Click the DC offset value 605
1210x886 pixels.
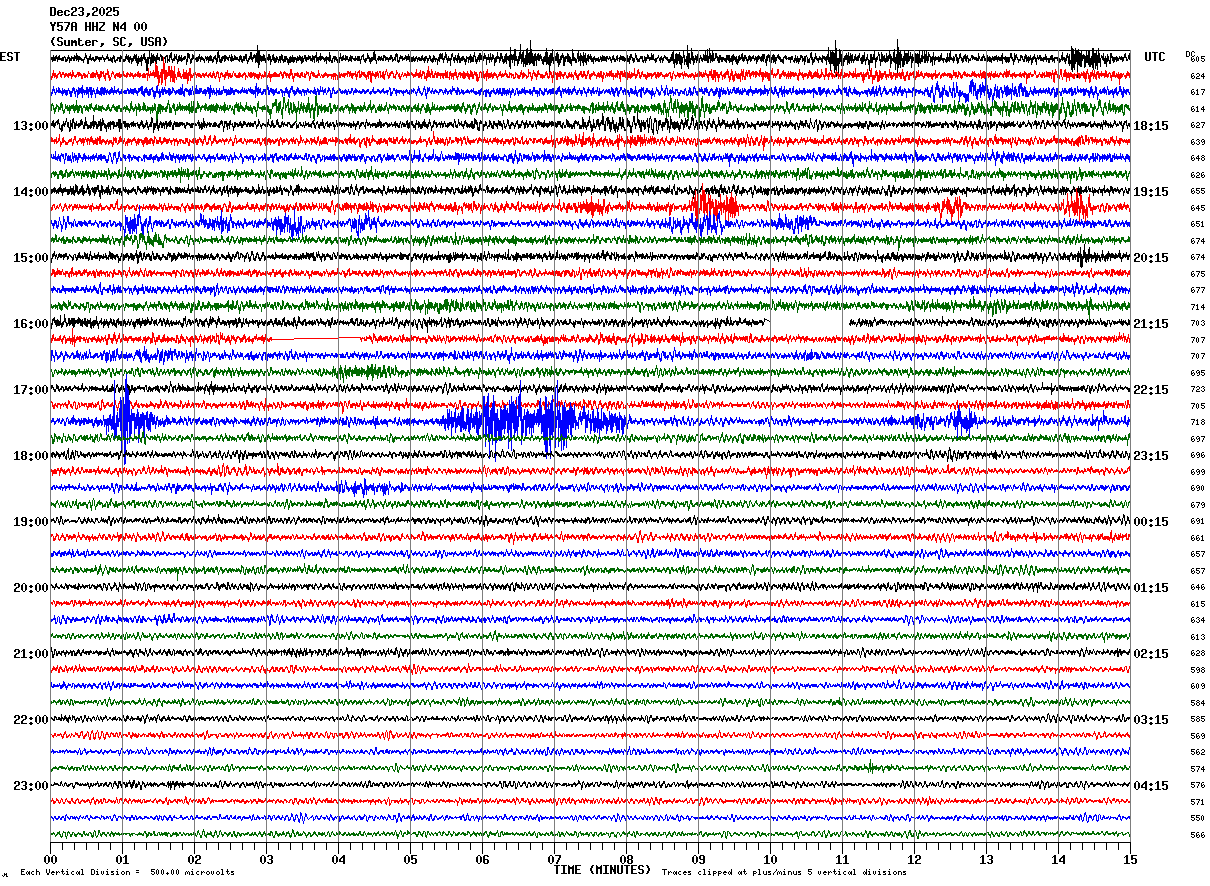click(1197, 59)
